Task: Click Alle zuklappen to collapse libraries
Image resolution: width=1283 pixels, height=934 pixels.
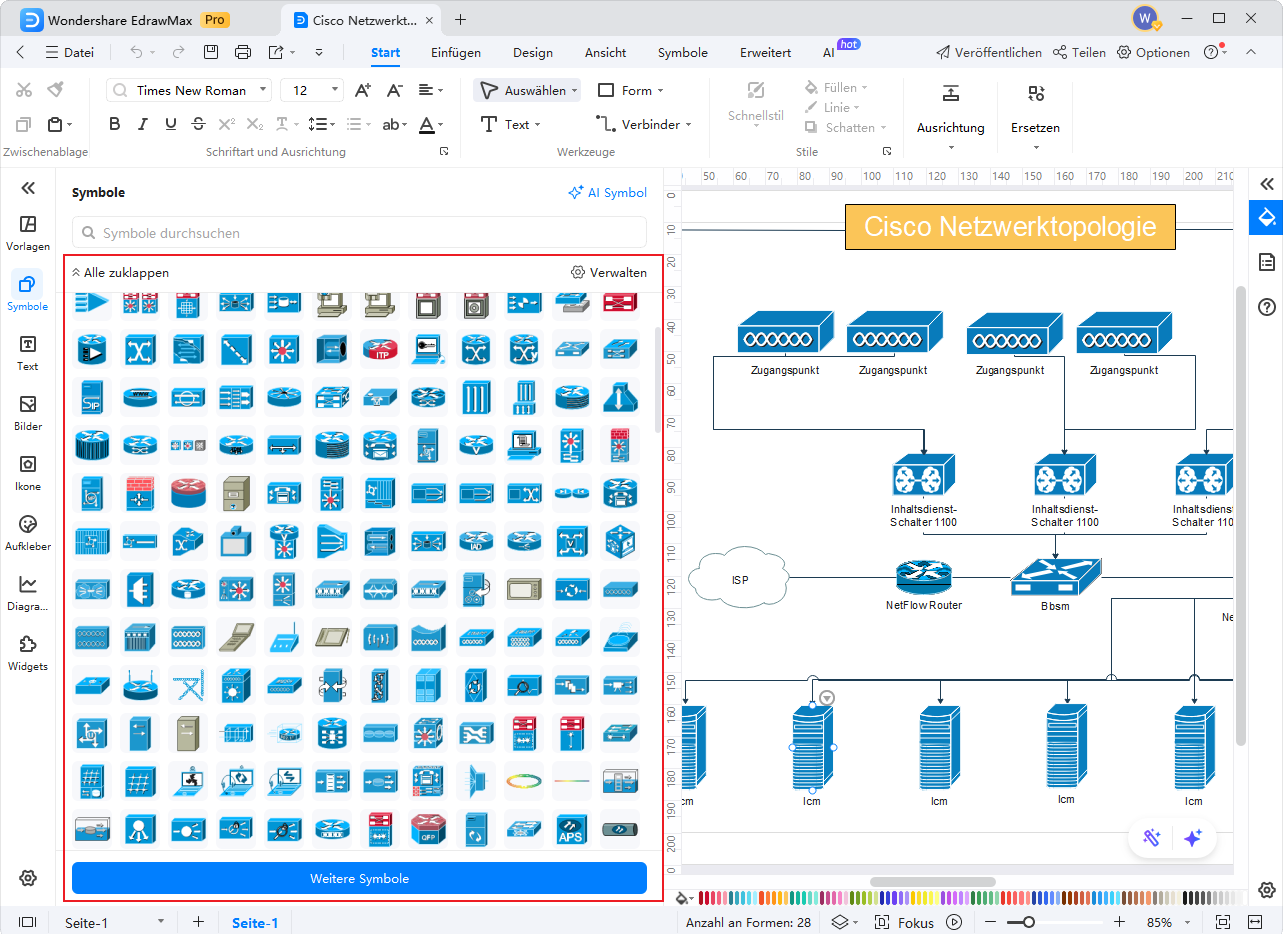Action: [120, 272]
